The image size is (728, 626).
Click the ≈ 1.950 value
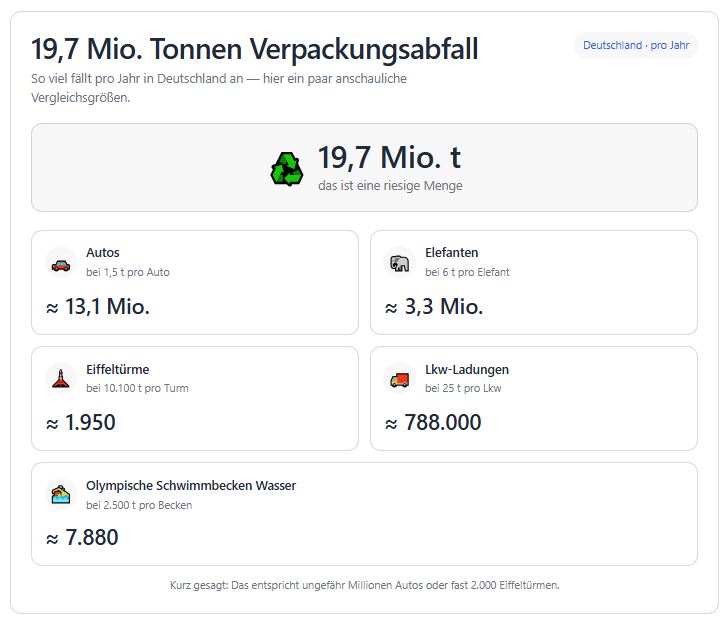(x=81, y=423)
